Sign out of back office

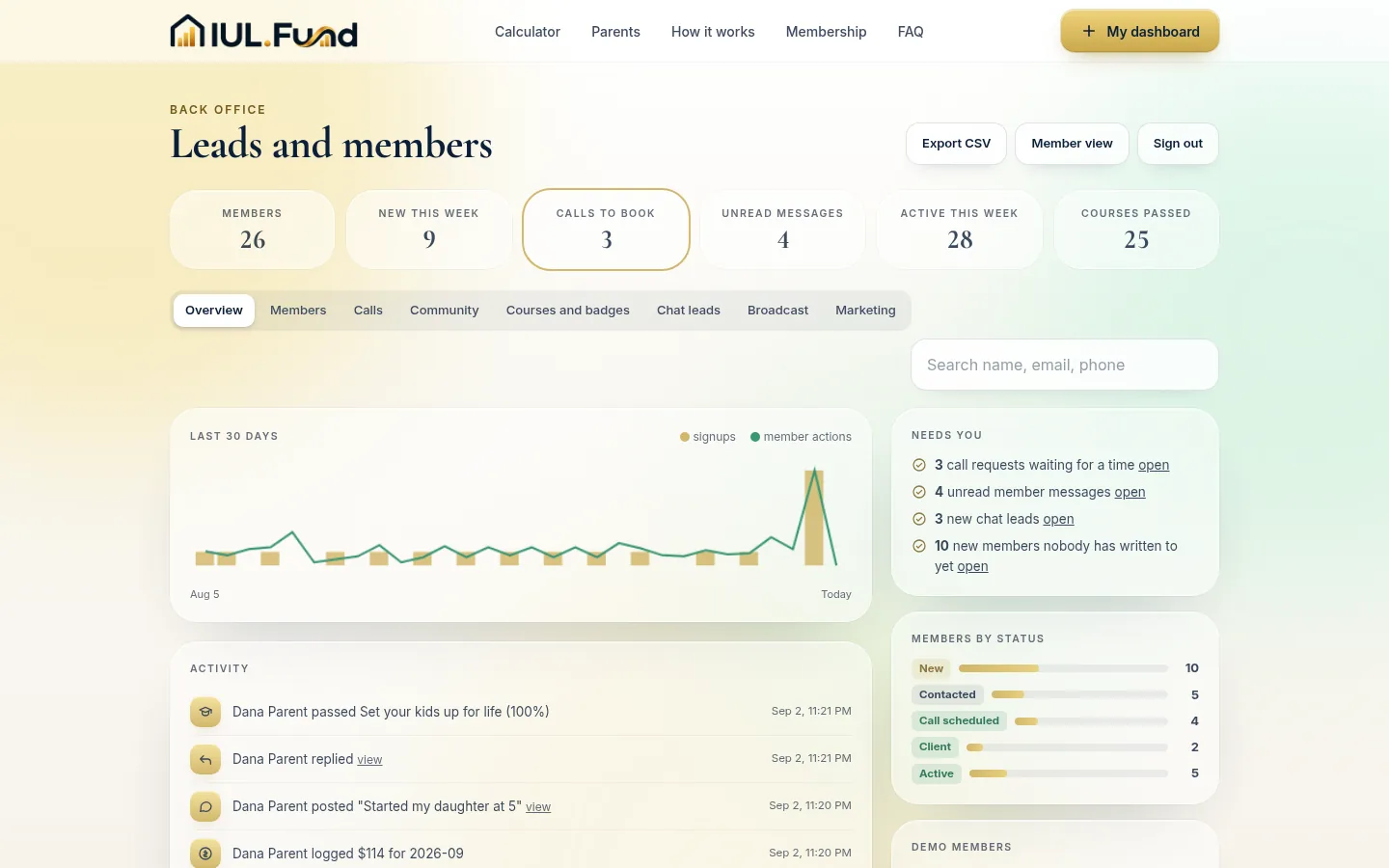coord(1178,144)
